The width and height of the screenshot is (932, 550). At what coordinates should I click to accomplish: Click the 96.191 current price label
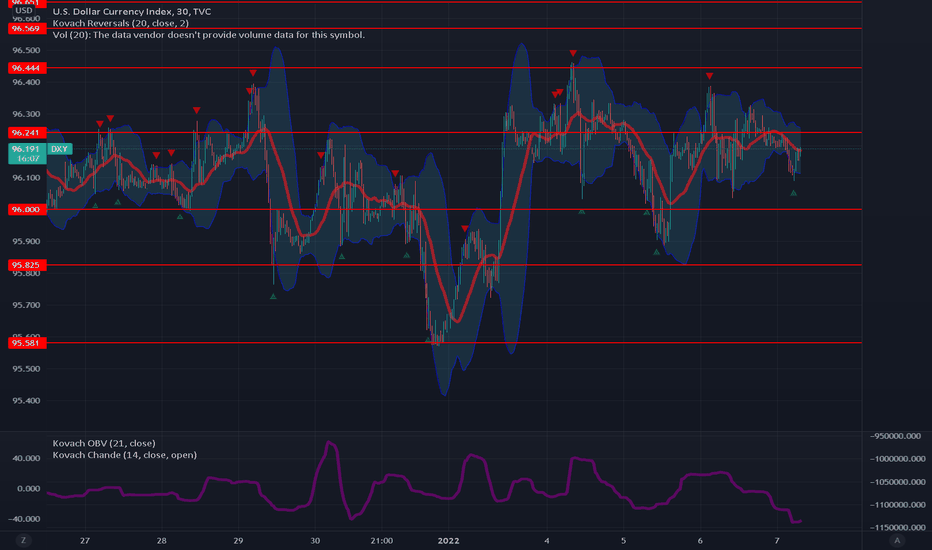point(27,149)
